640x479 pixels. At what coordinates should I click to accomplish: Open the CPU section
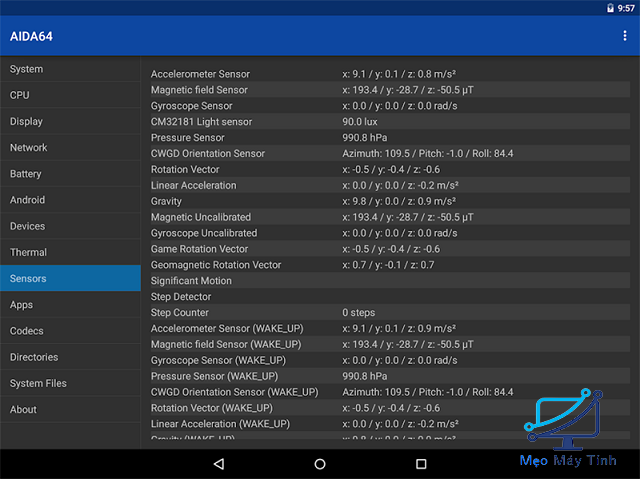point(71,95)
